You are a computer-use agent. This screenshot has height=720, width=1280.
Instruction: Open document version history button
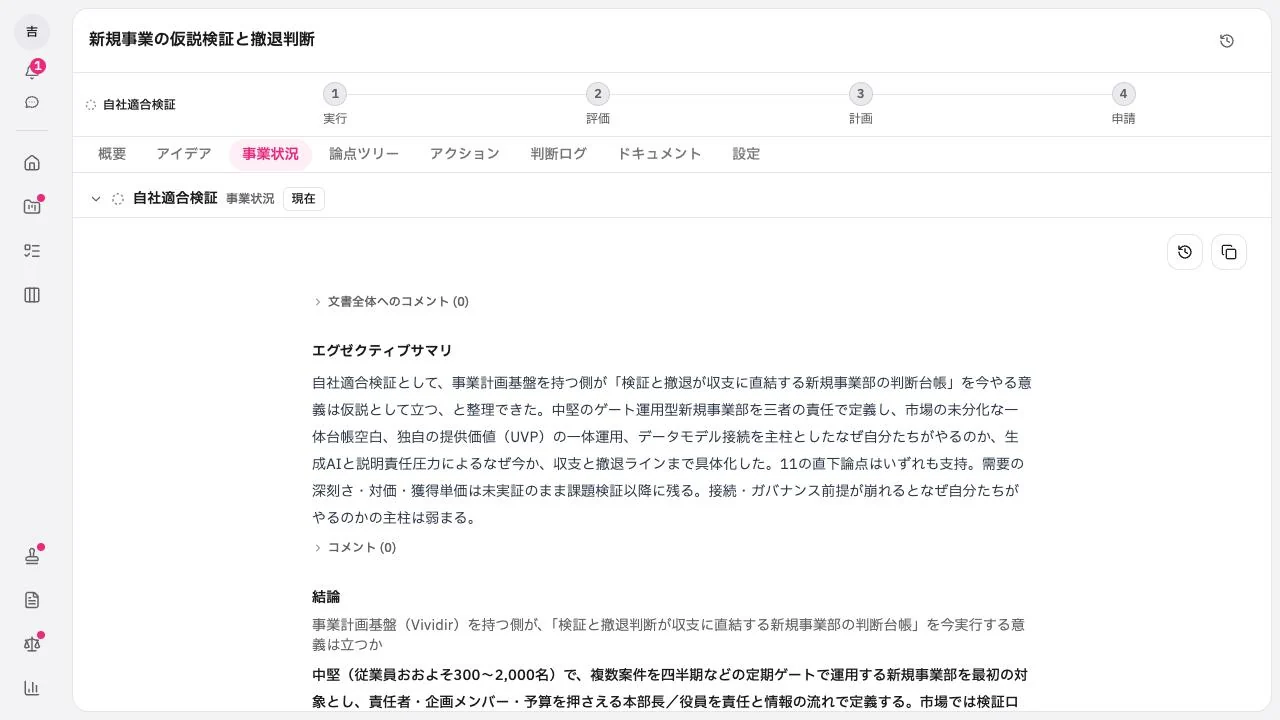click(x=1185, y=252)
